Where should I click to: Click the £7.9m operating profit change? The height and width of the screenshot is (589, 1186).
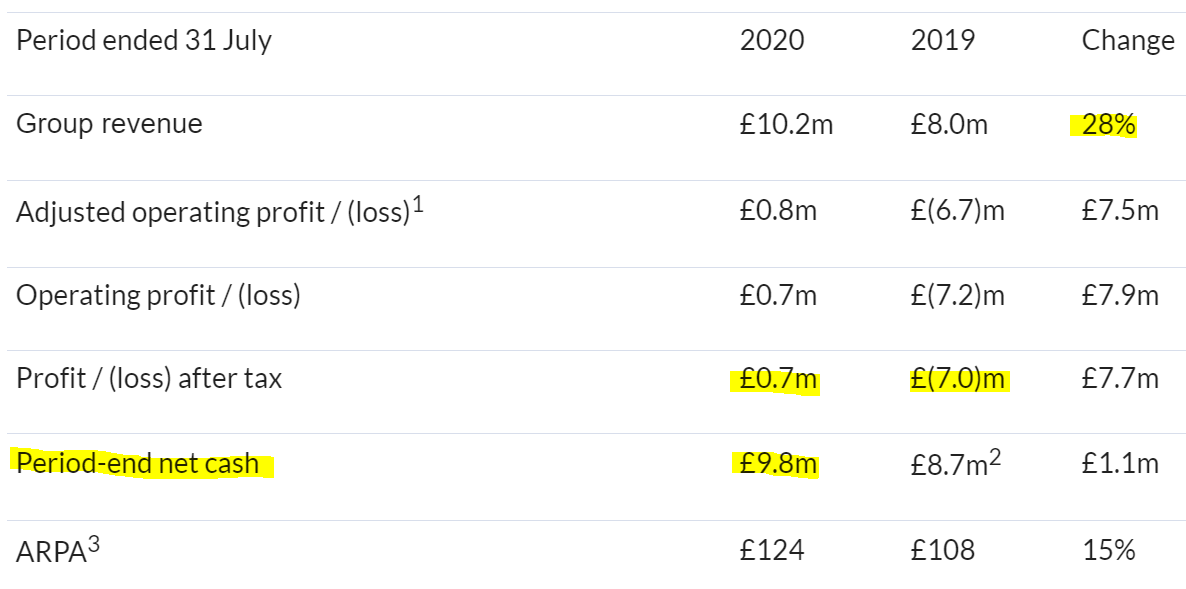1120,296
